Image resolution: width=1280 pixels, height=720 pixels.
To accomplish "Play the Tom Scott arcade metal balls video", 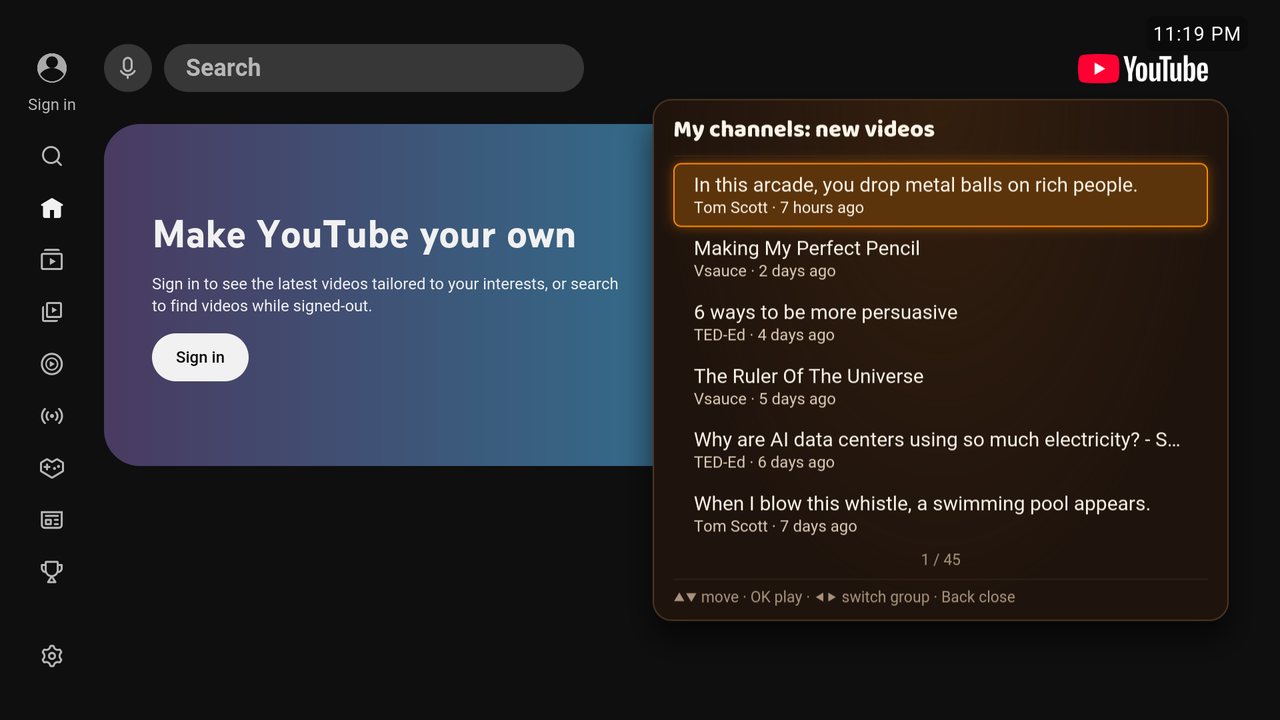I will tap(940, 195).
